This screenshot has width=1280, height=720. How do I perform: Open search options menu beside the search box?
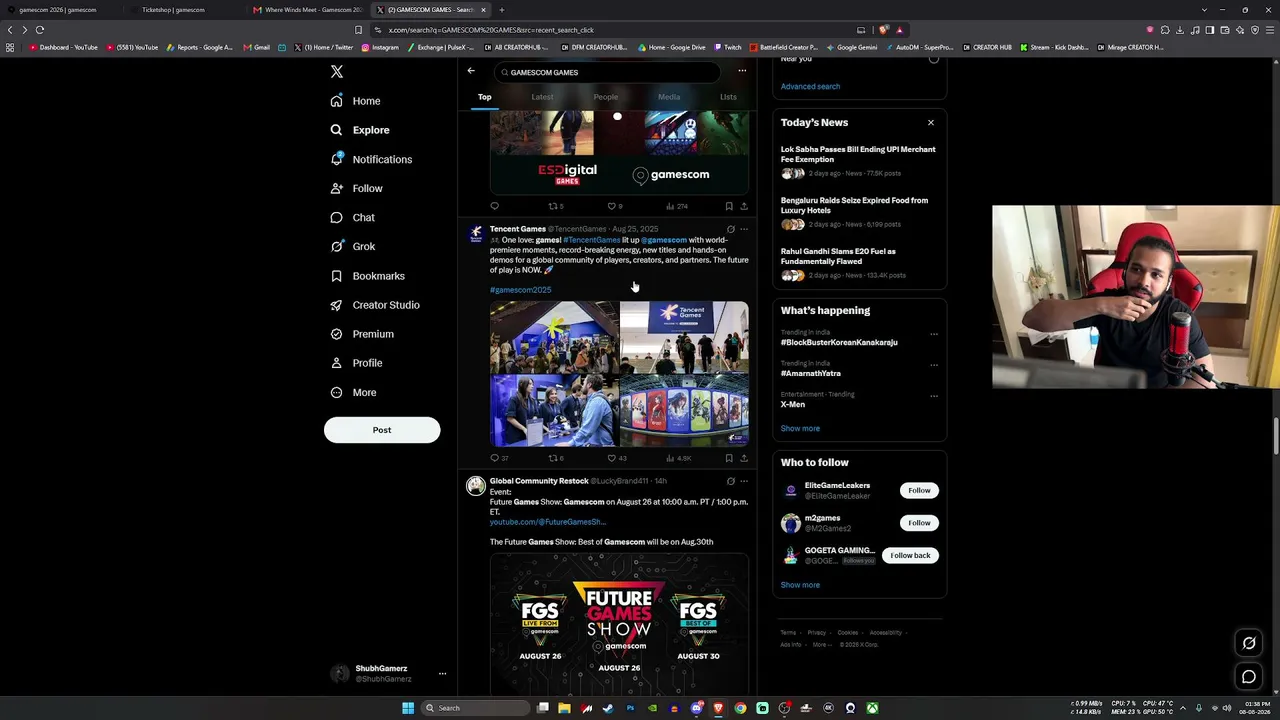(x=742, y=71)
